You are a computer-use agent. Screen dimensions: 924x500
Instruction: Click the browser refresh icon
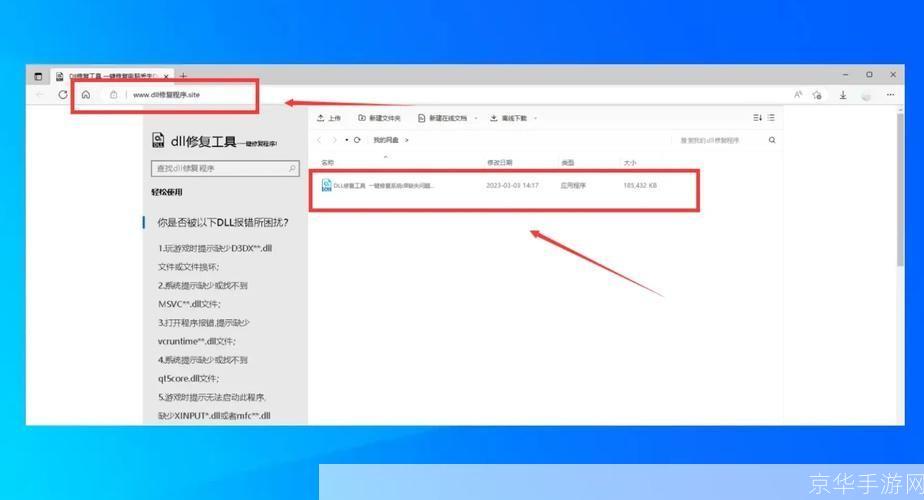(62, 94)
